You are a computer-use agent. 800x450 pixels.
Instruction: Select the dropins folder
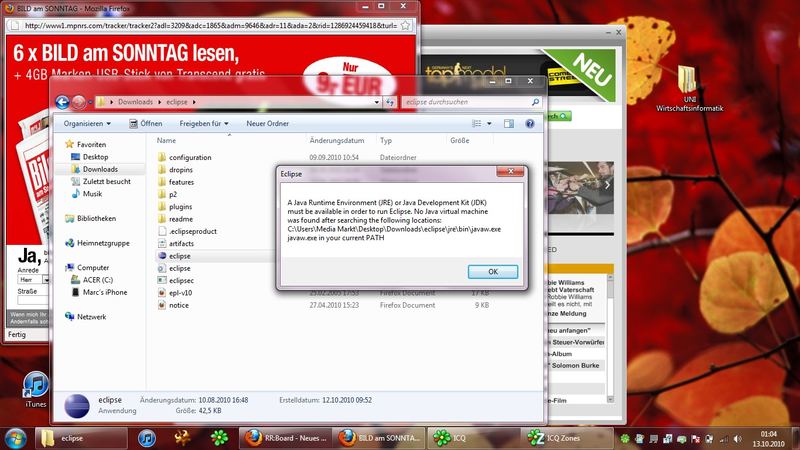pos(181,169)
